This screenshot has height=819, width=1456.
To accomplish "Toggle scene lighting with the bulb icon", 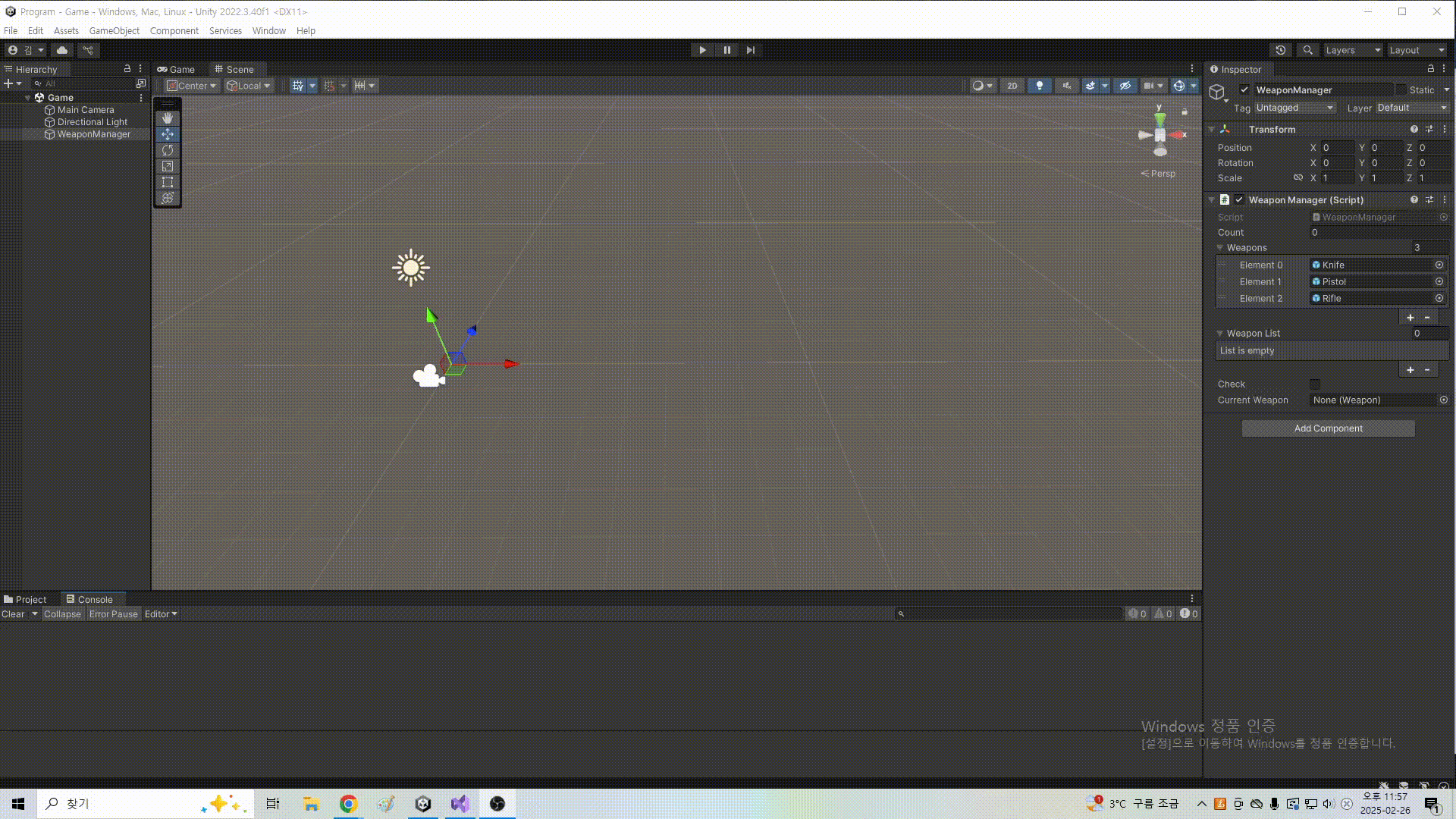I will pyautogui.click(x=1039, y=86).
